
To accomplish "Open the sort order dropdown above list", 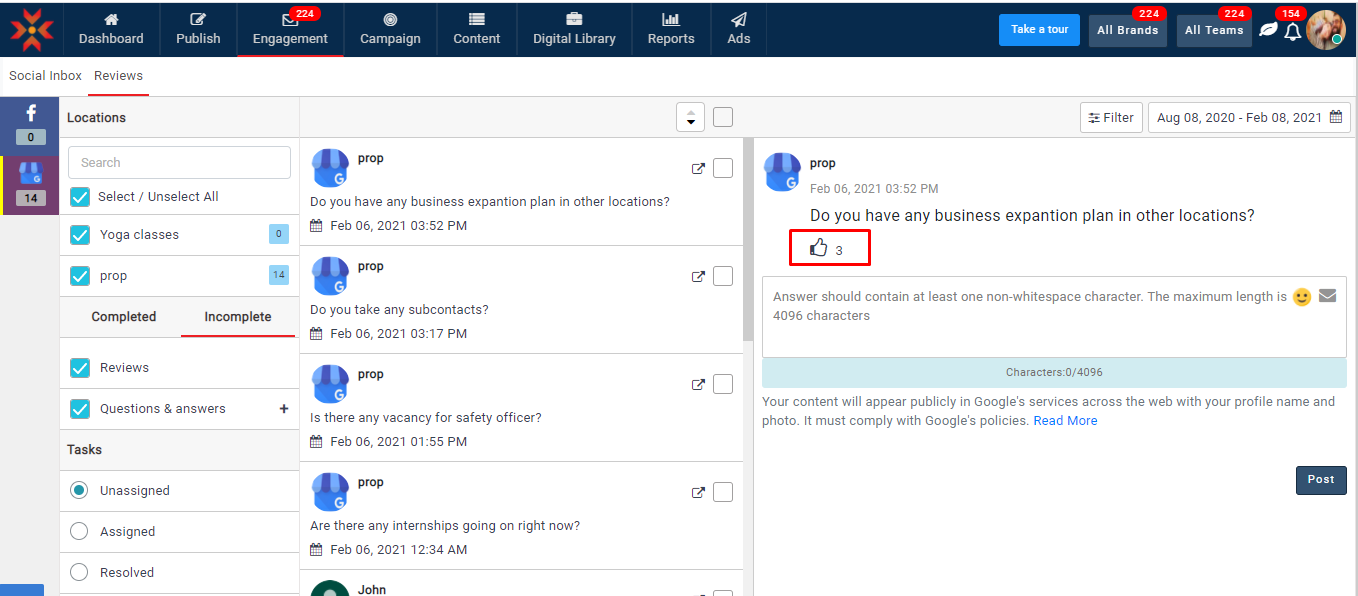I will 690,117.
